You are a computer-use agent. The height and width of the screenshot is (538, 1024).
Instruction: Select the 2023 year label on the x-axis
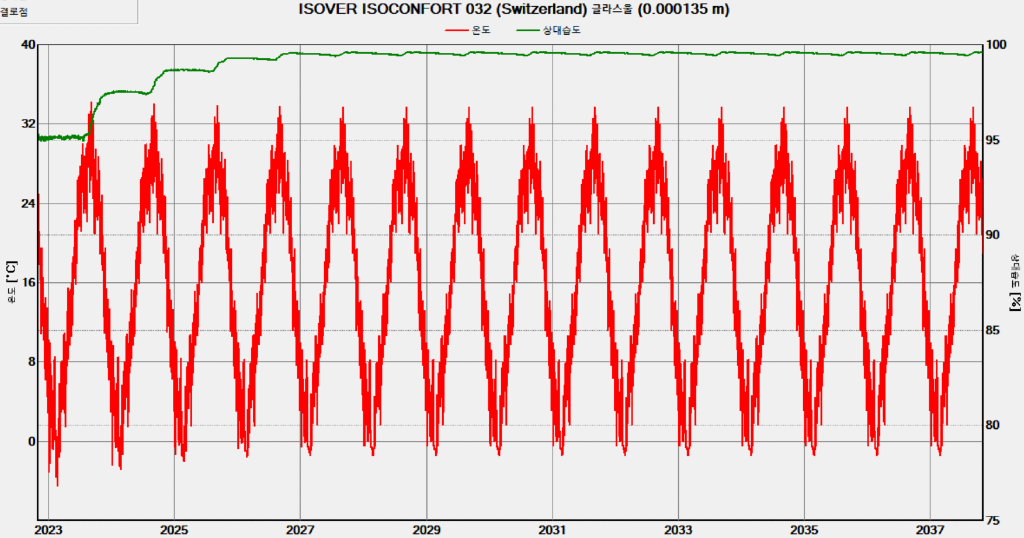[48, 529]
